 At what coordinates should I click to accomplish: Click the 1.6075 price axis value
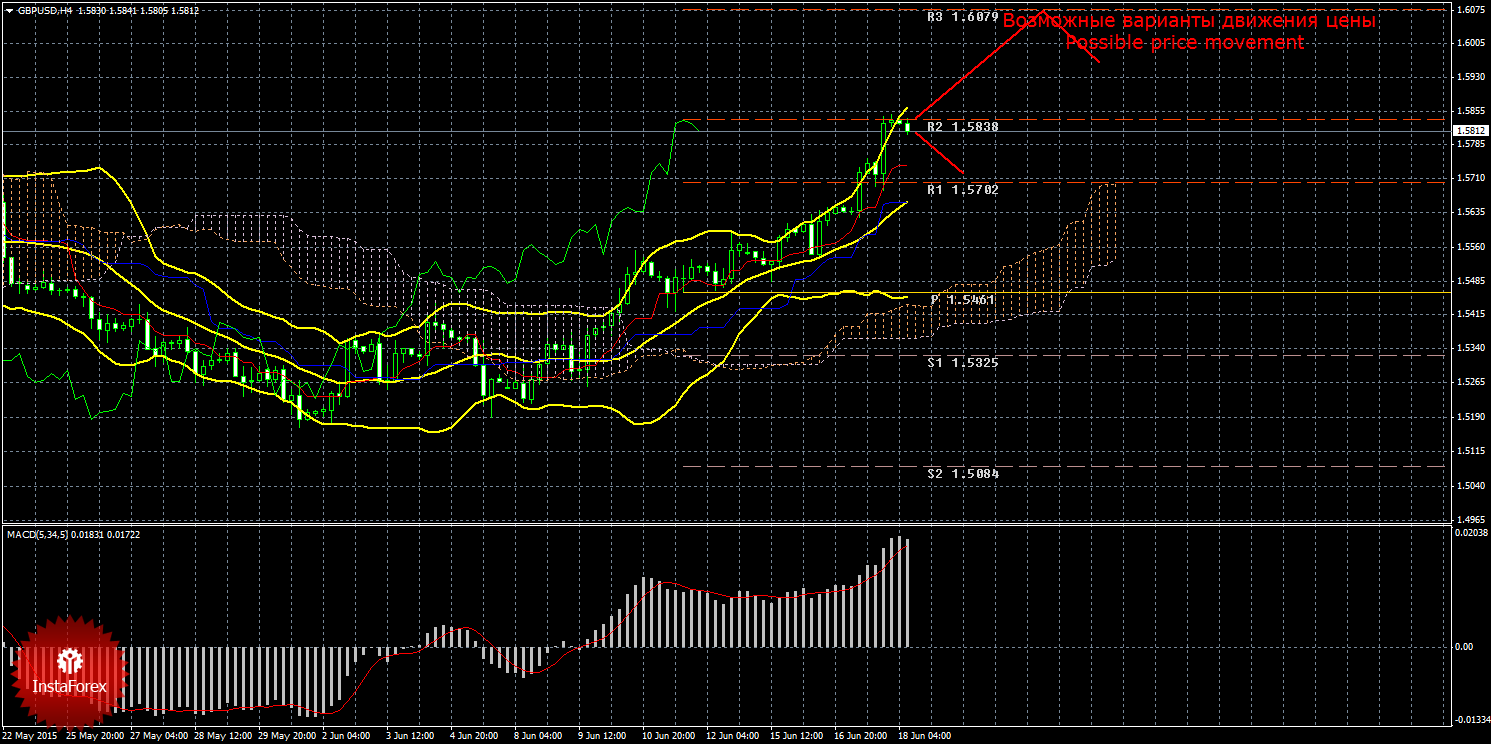(x=1470, y=10)
